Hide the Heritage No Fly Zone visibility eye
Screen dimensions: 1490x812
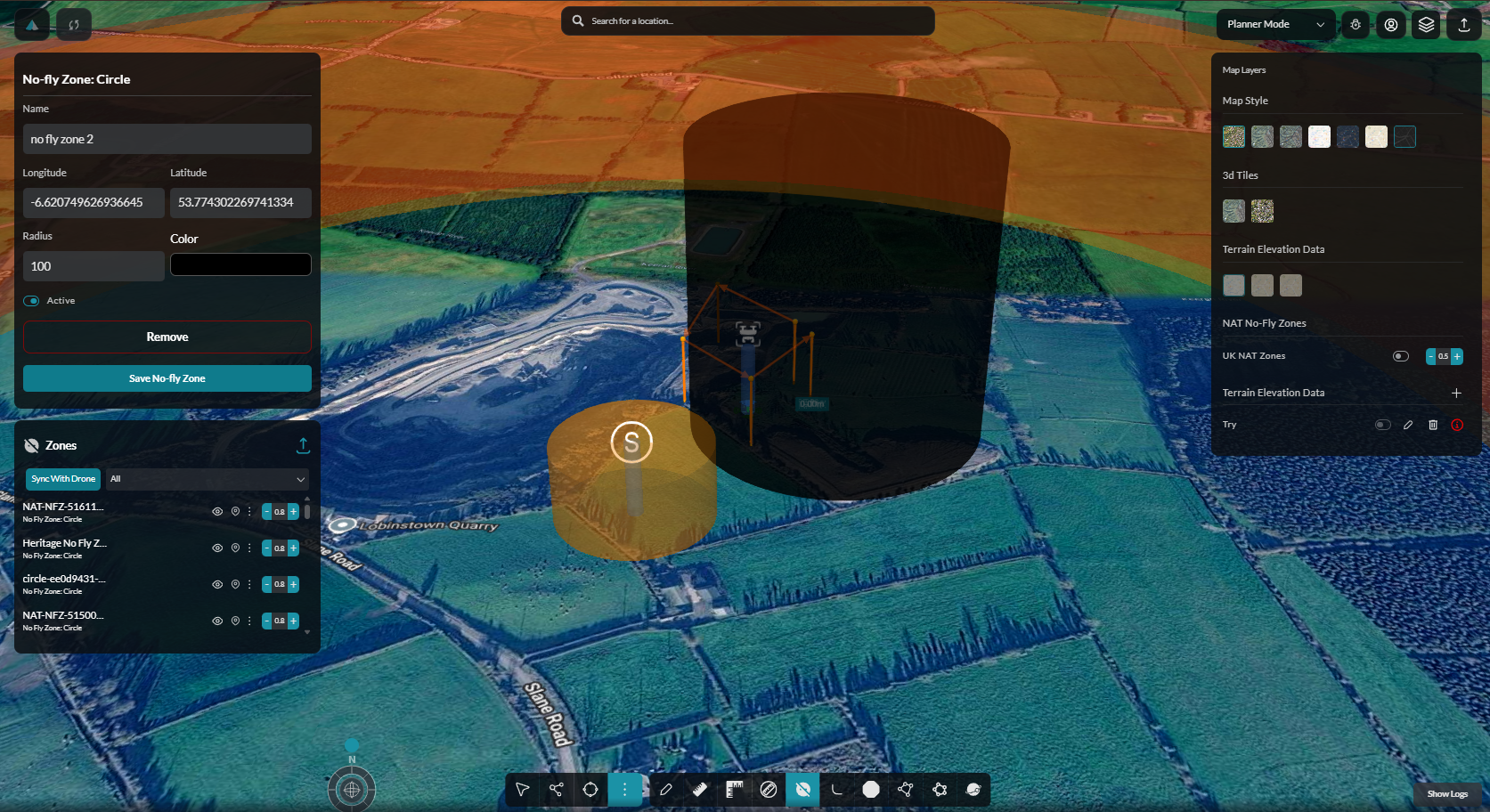tap(217, 548)
